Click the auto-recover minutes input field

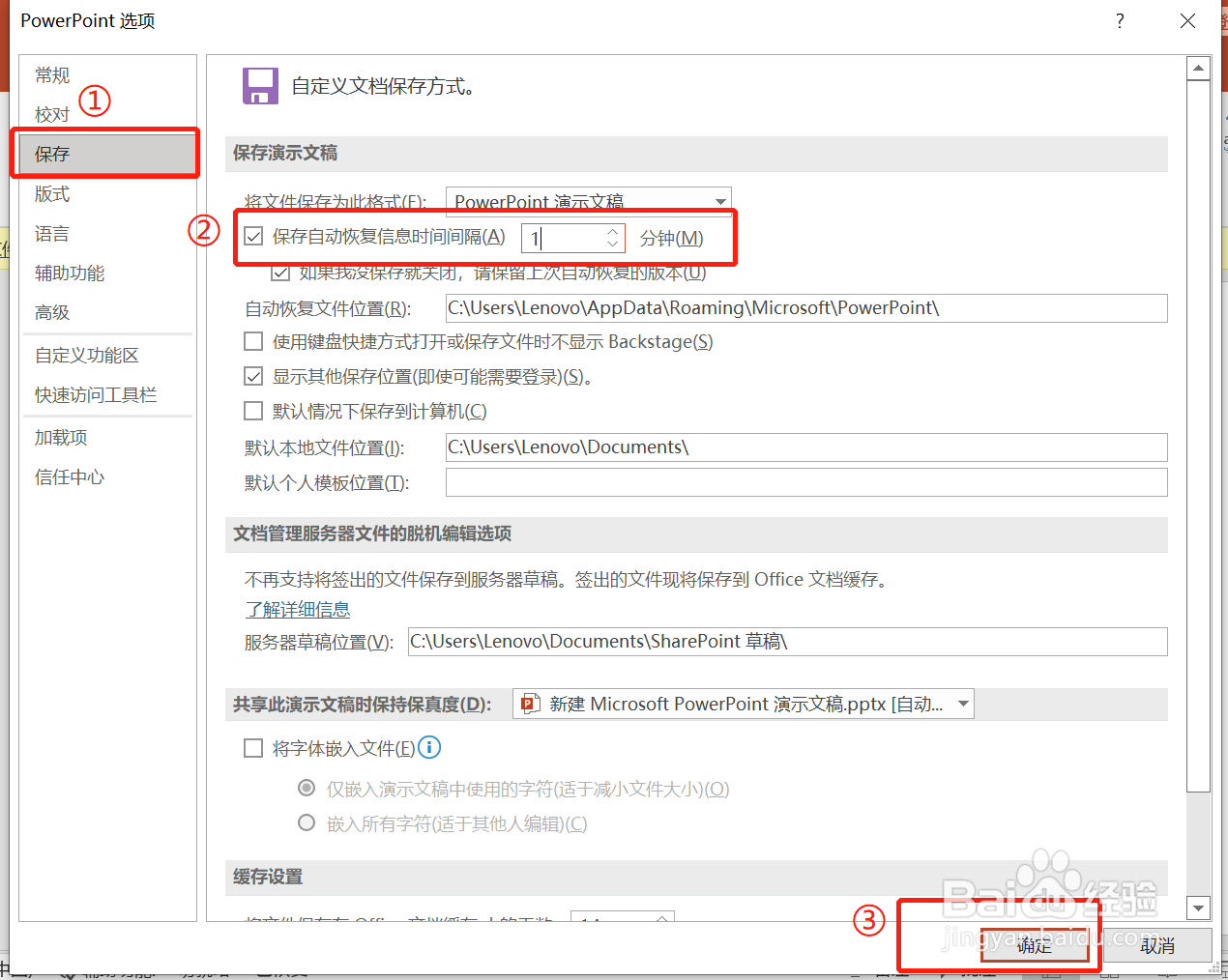[563, 238]
